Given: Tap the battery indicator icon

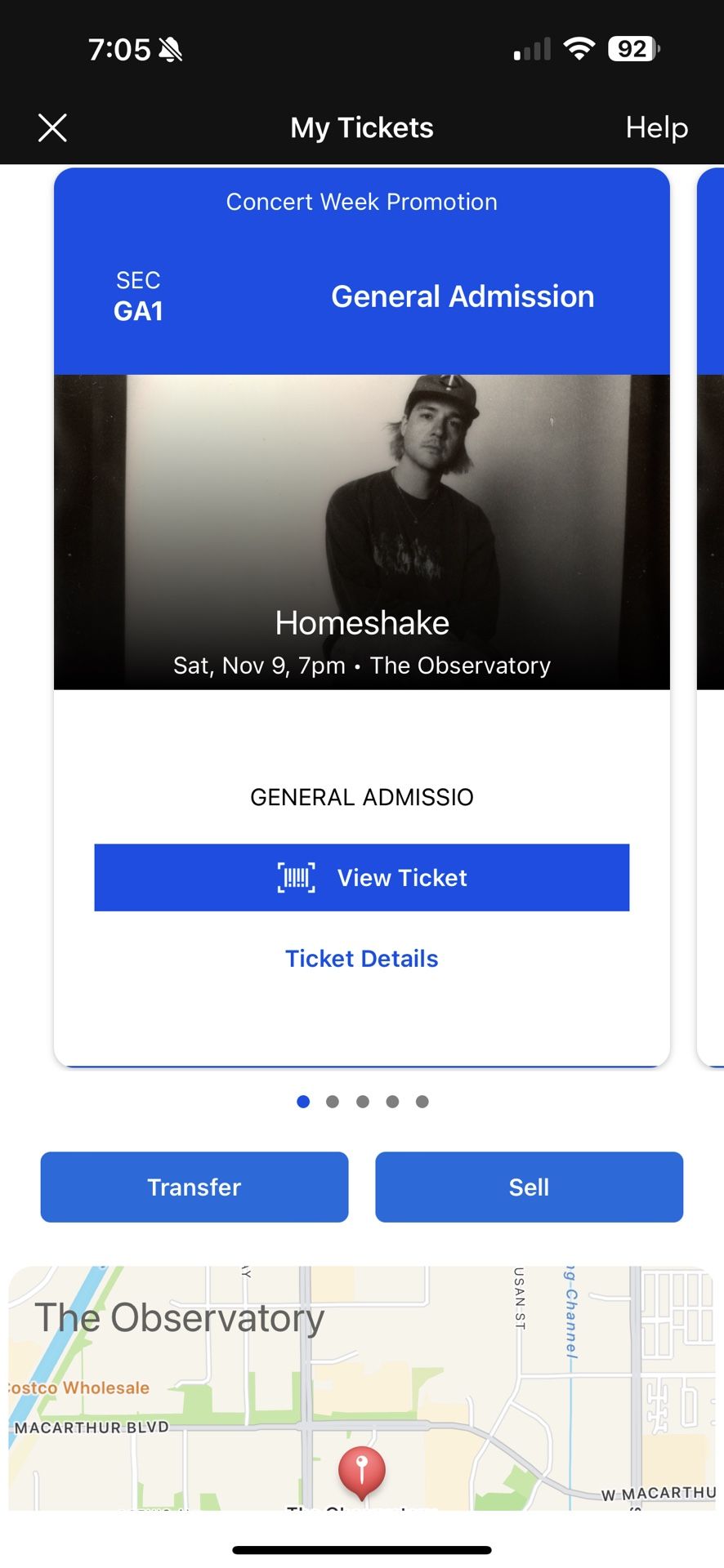Looking at the screenshot, I should click(633, 49).
